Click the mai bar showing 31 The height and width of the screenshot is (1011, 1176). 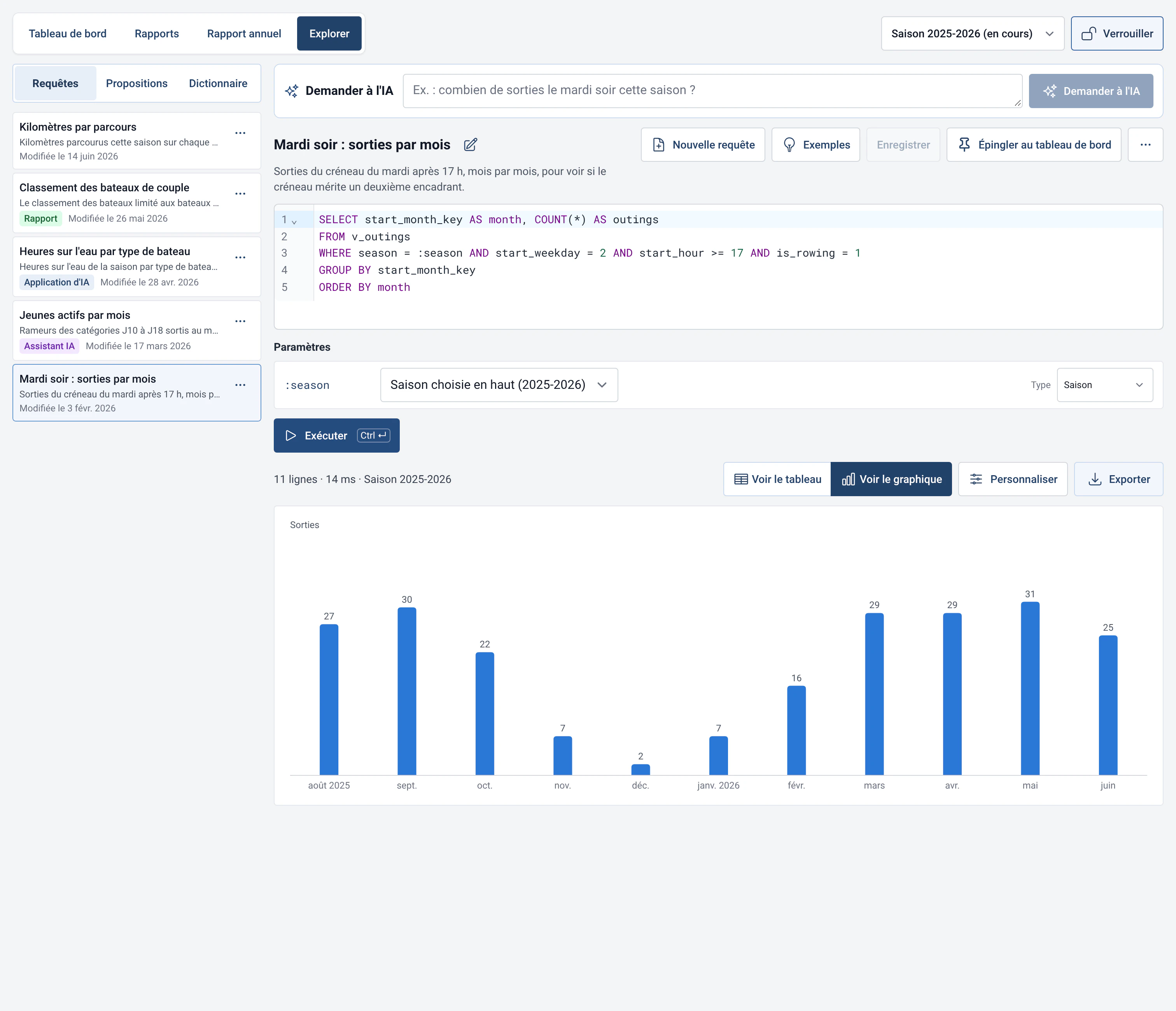click(1029, 688)
